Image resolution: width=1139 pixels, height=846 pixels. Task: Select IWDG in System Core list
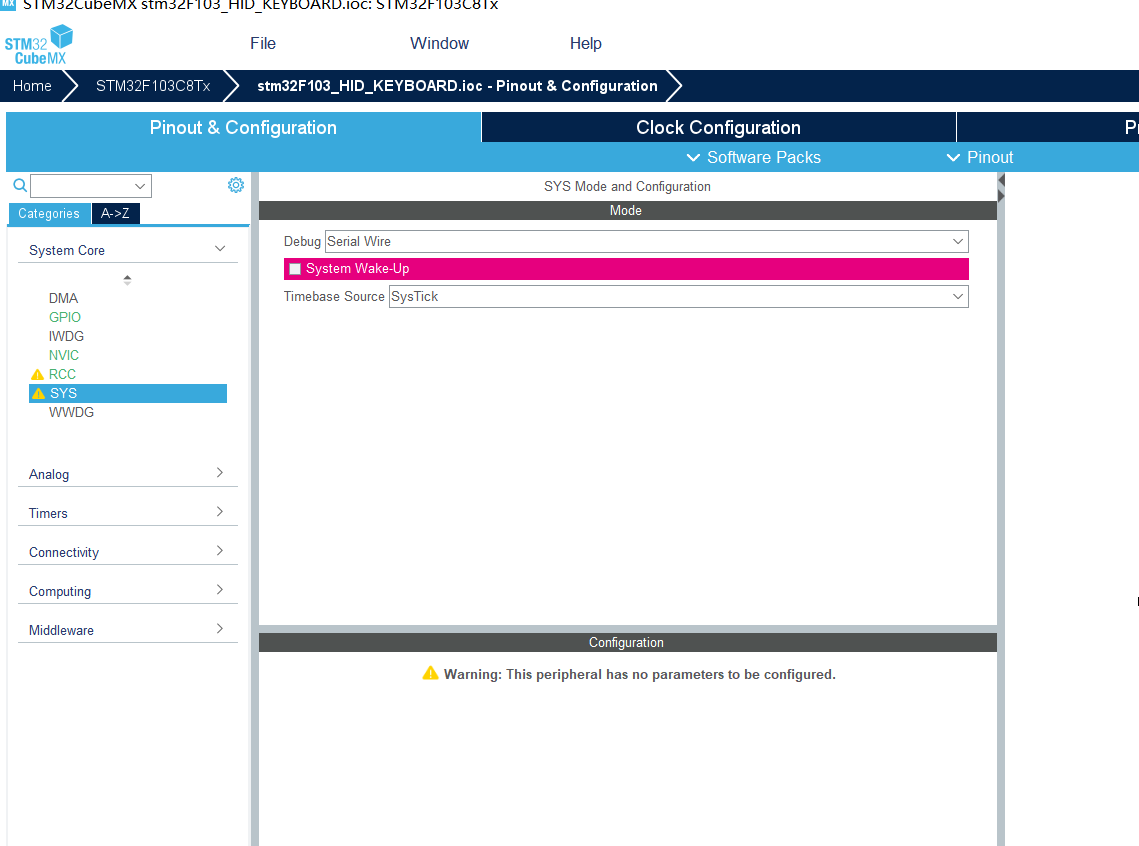[66, 336]
